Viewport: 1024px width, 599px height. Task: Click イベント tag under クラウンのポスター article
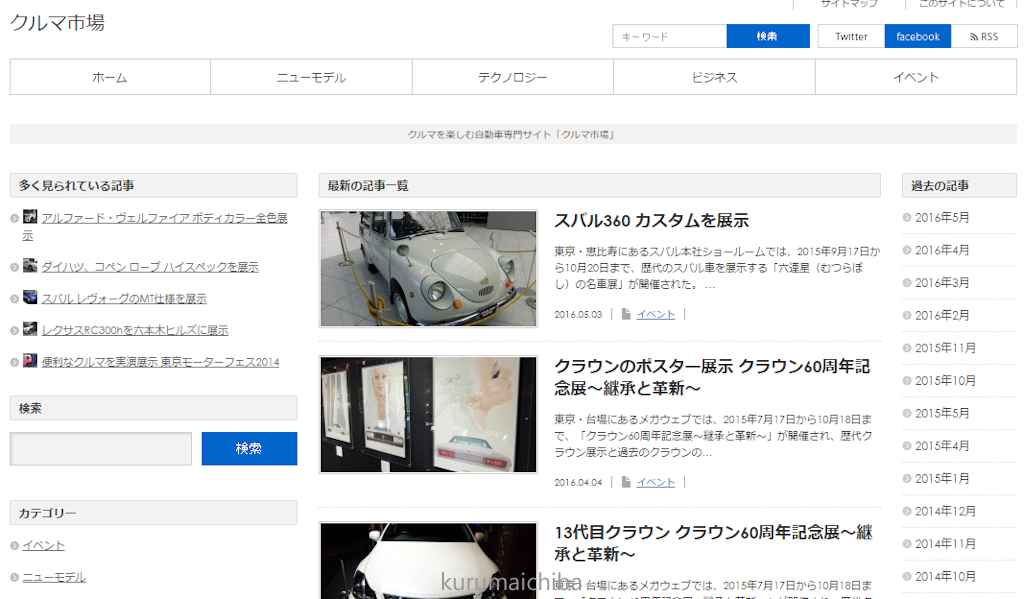[656, 483]
